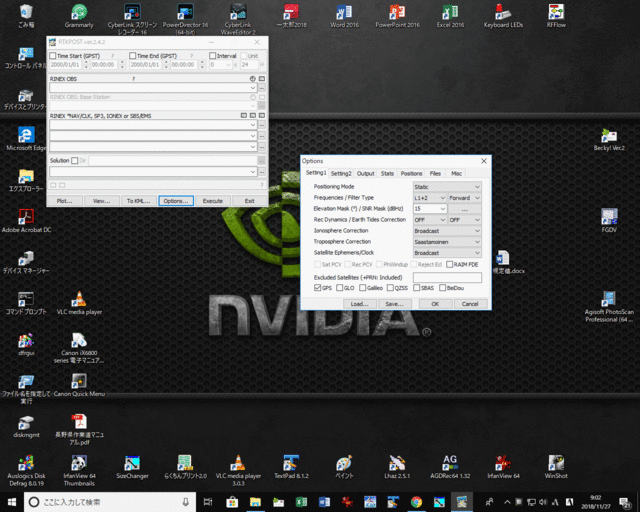The height and width of the screenshot is (512, 640).
Task: Enable the QZSS satellite checkbox
Action: [x=390, y=288]
